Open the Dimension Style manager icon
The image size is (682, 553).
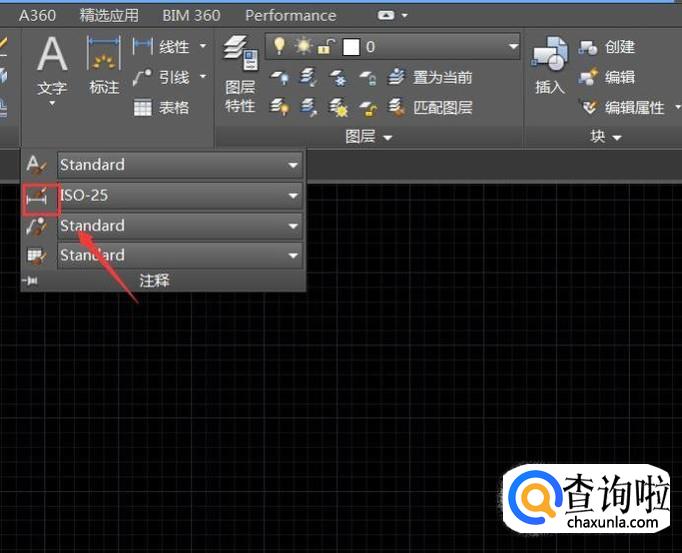coord(37,196)
